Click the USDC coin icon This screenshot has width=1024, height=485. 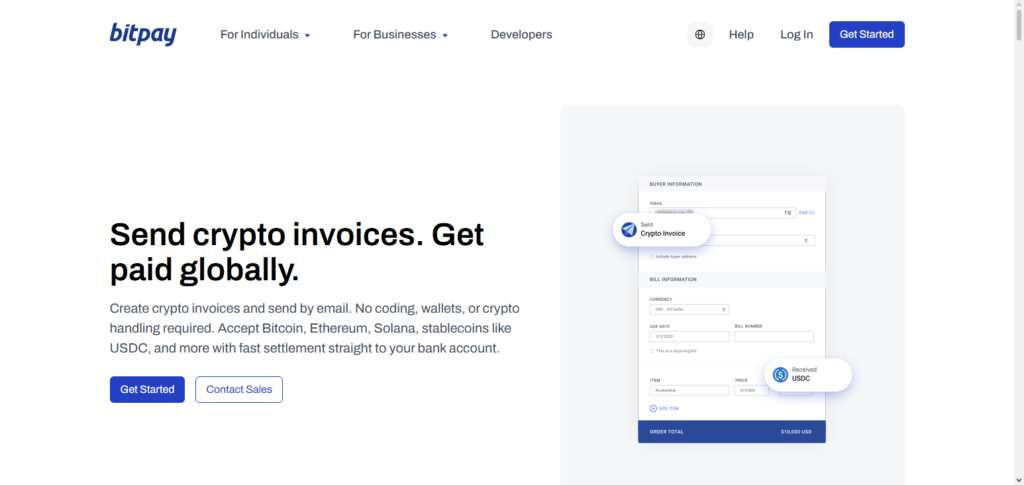pos(780,375)
